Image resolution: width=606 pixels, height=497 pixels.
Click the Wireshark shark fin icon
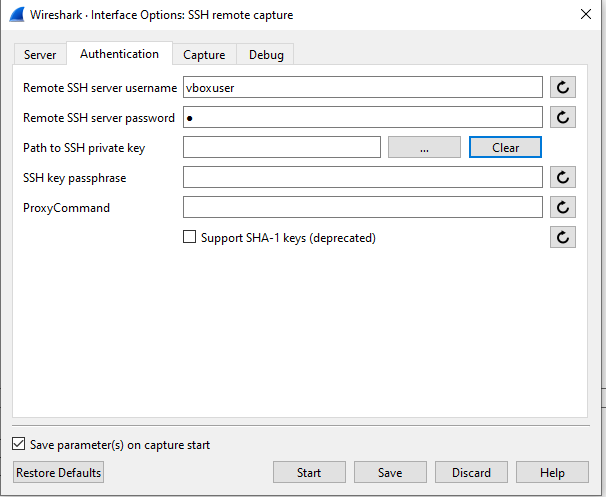(x=17, y=15)
